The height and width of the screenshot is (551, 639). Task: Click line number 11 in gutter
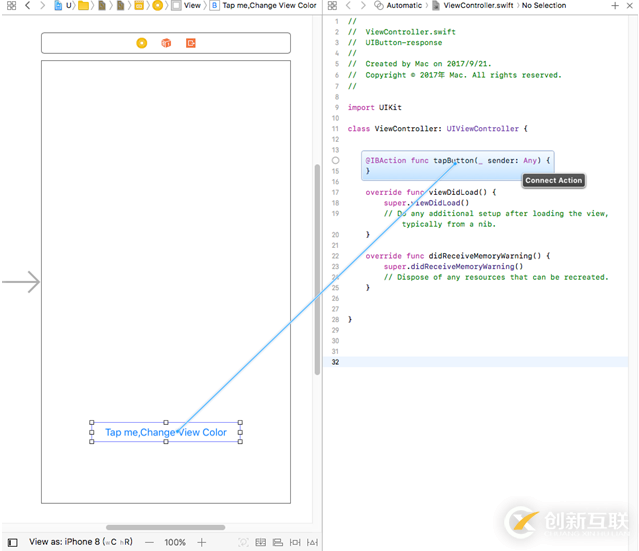335,129
